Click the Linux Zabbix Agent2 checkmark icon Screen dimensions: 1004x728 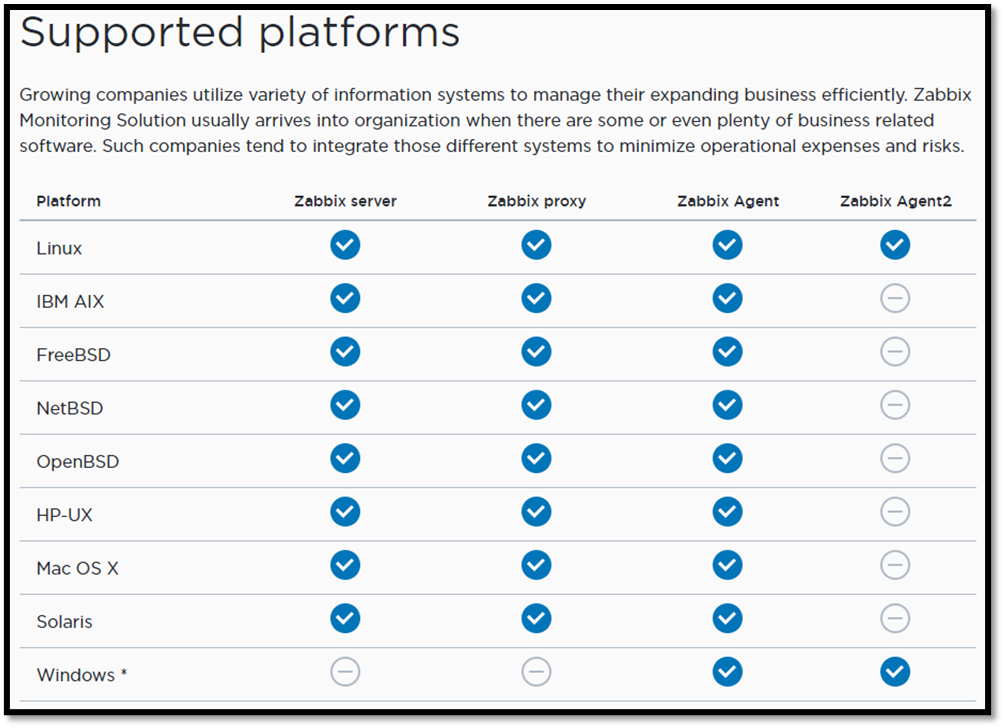[x=895, y=245]
